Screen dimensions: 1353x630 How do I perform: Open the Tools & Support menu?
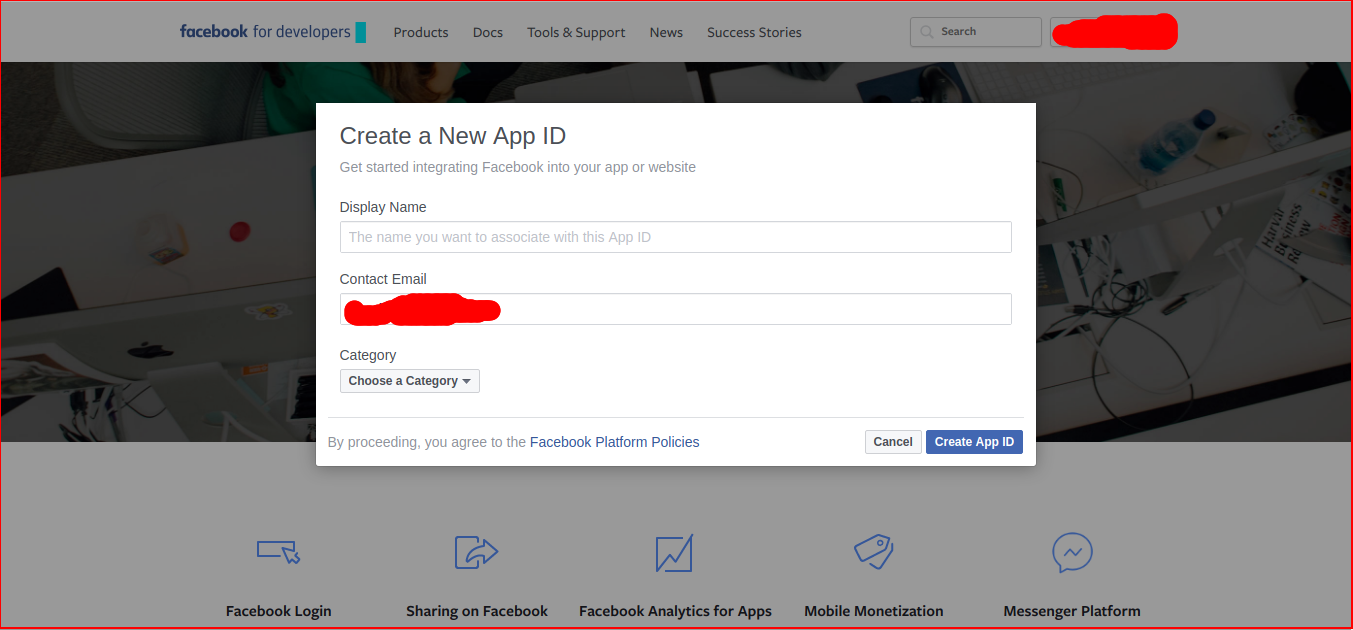[x=576, y=32]
